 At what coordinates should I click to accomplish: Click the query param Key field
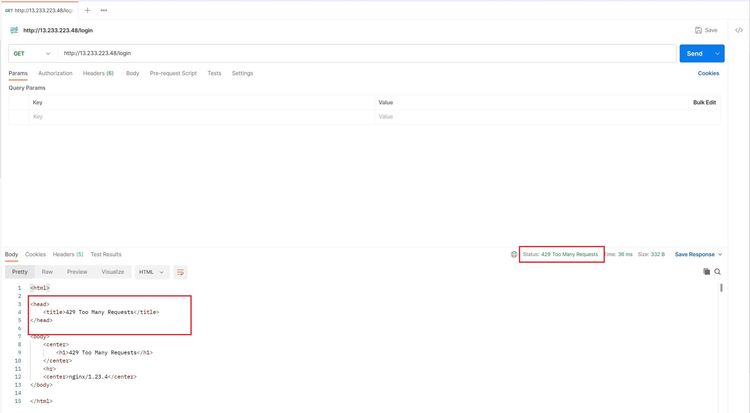(x=202, y=117)
